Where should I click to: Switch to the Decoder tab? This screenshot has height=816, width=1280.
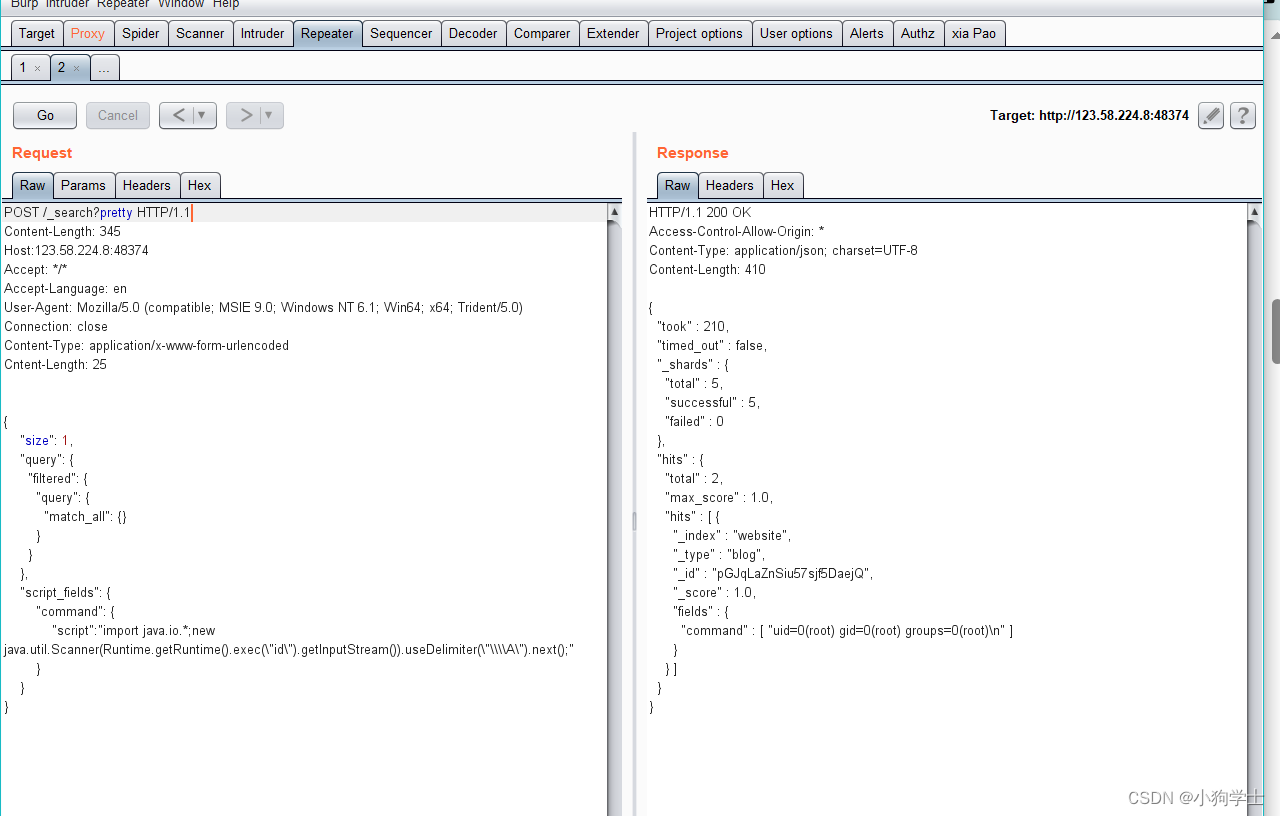[473, 33]
